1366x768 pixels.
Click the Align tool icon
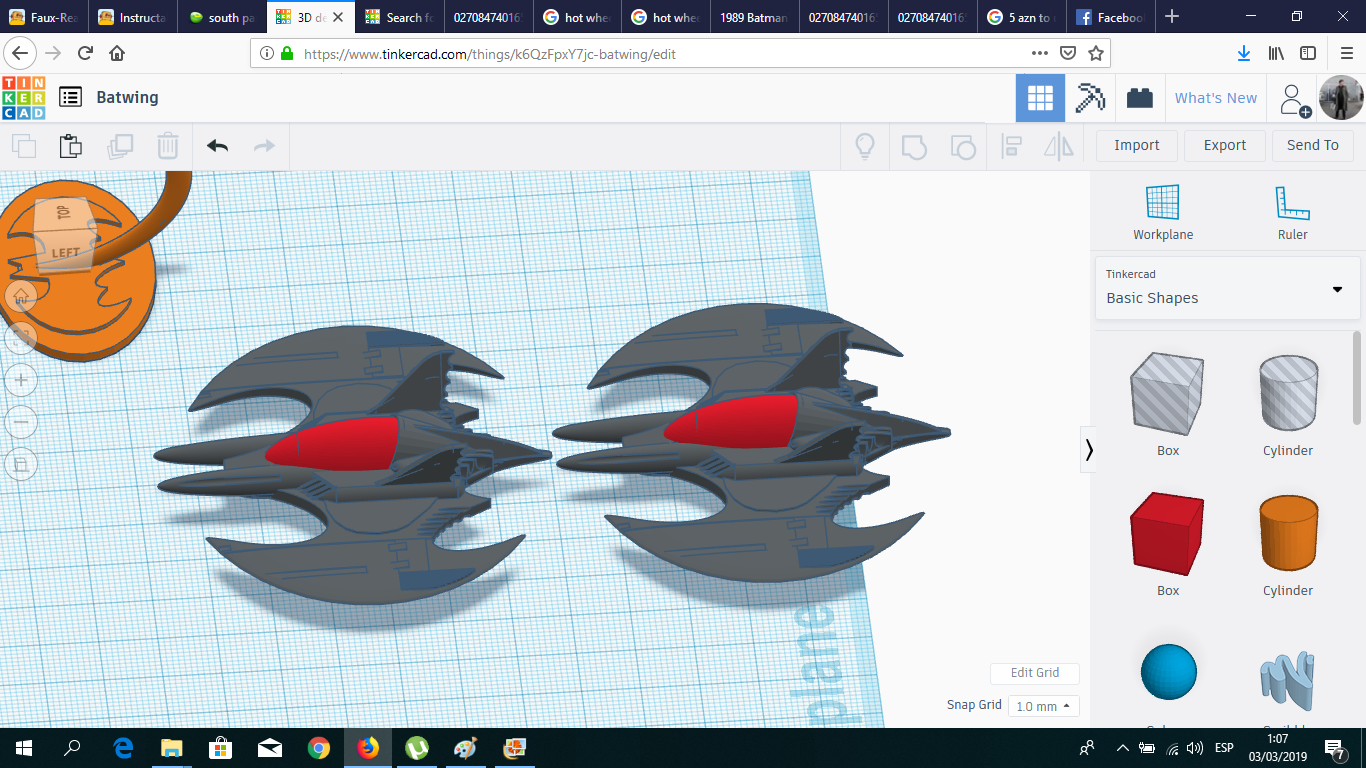(x=1011, y=146)
